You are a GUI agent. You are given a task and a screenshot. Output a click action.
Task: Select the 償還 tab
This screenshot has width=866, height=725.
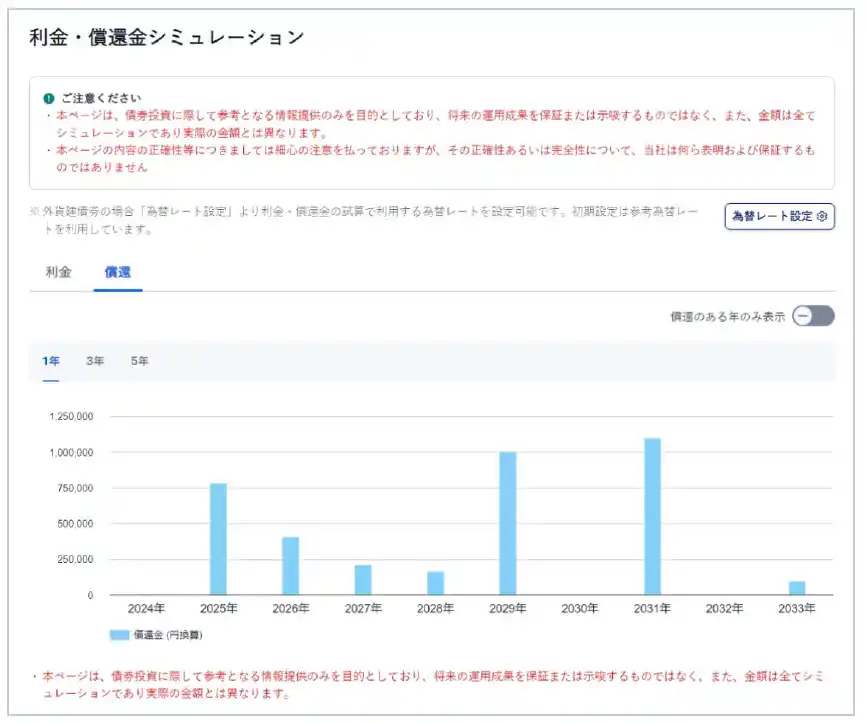117,272
